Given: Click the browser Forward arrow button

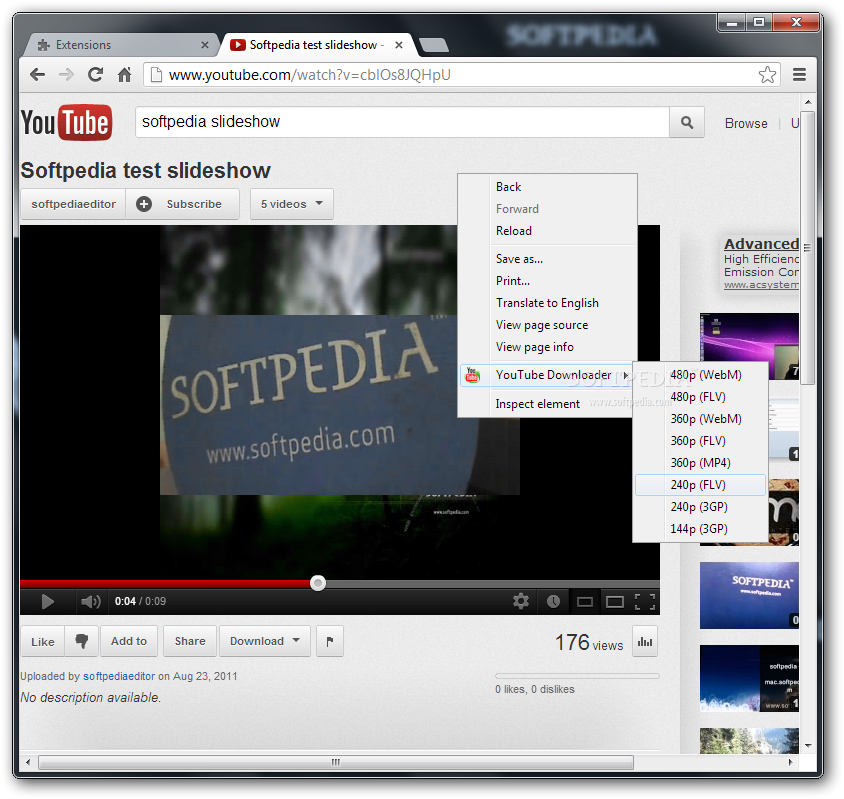Looking at the screenshot, I should [66, 74].
